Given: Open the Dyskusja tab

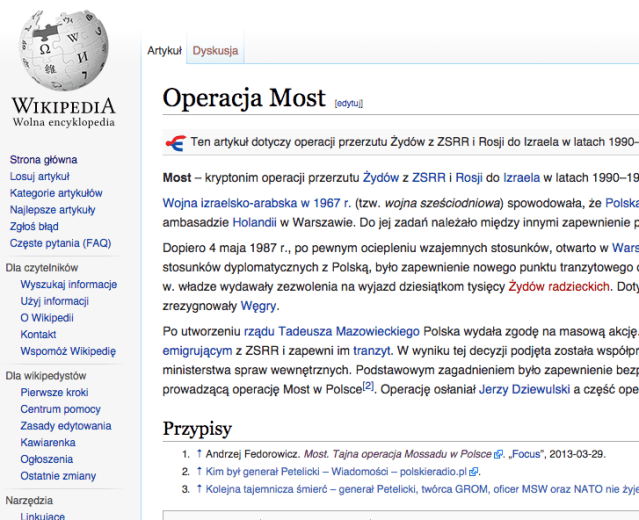Looking at the screenshot, I should tap(215, 50).
